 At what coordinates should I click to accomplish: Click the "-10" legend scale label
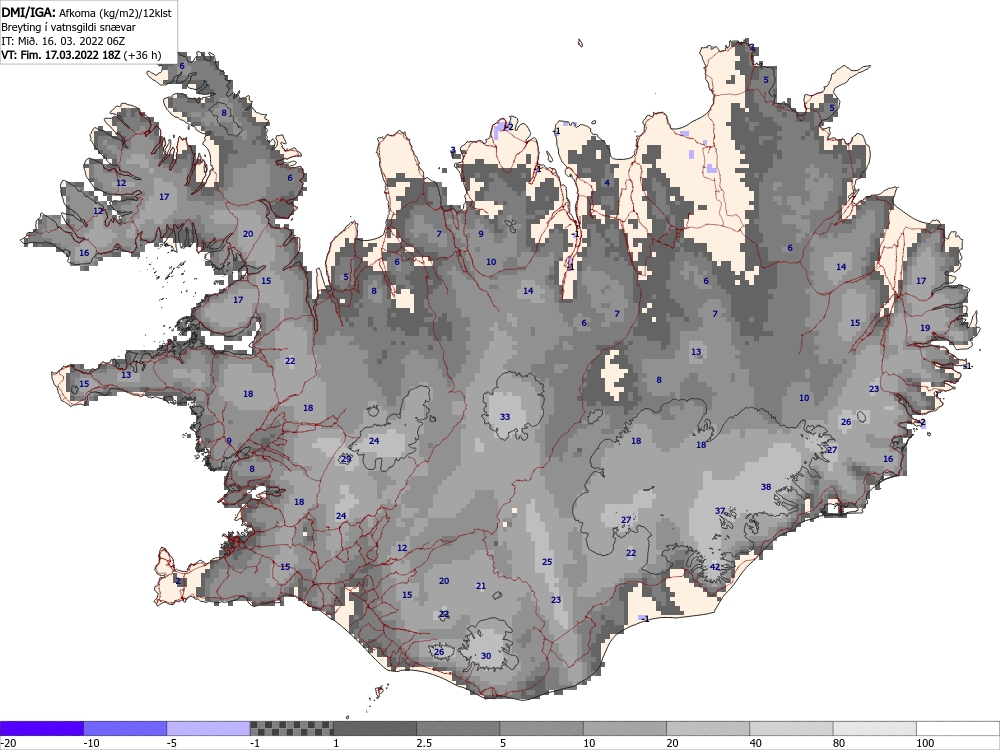click(92, 743)
